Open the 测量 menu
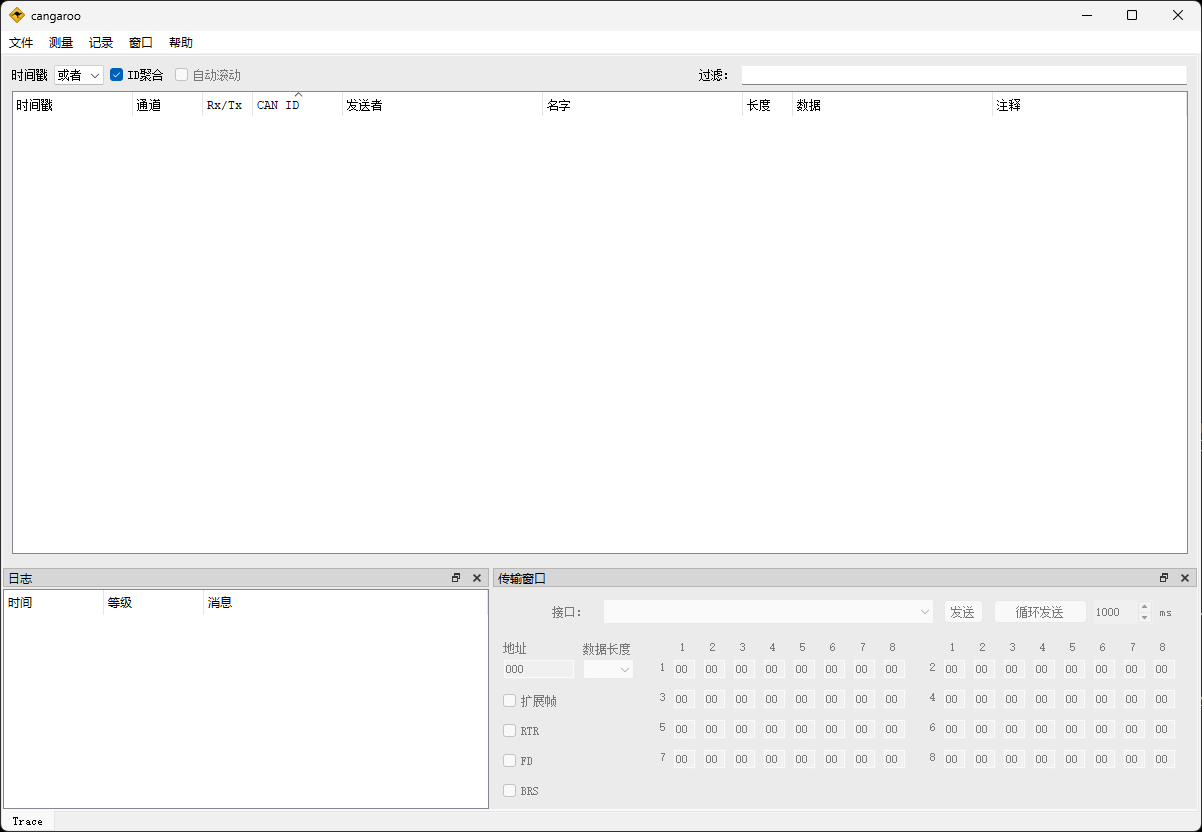The height and width of the screenshot is (832, 1202). tap(60, 42)
